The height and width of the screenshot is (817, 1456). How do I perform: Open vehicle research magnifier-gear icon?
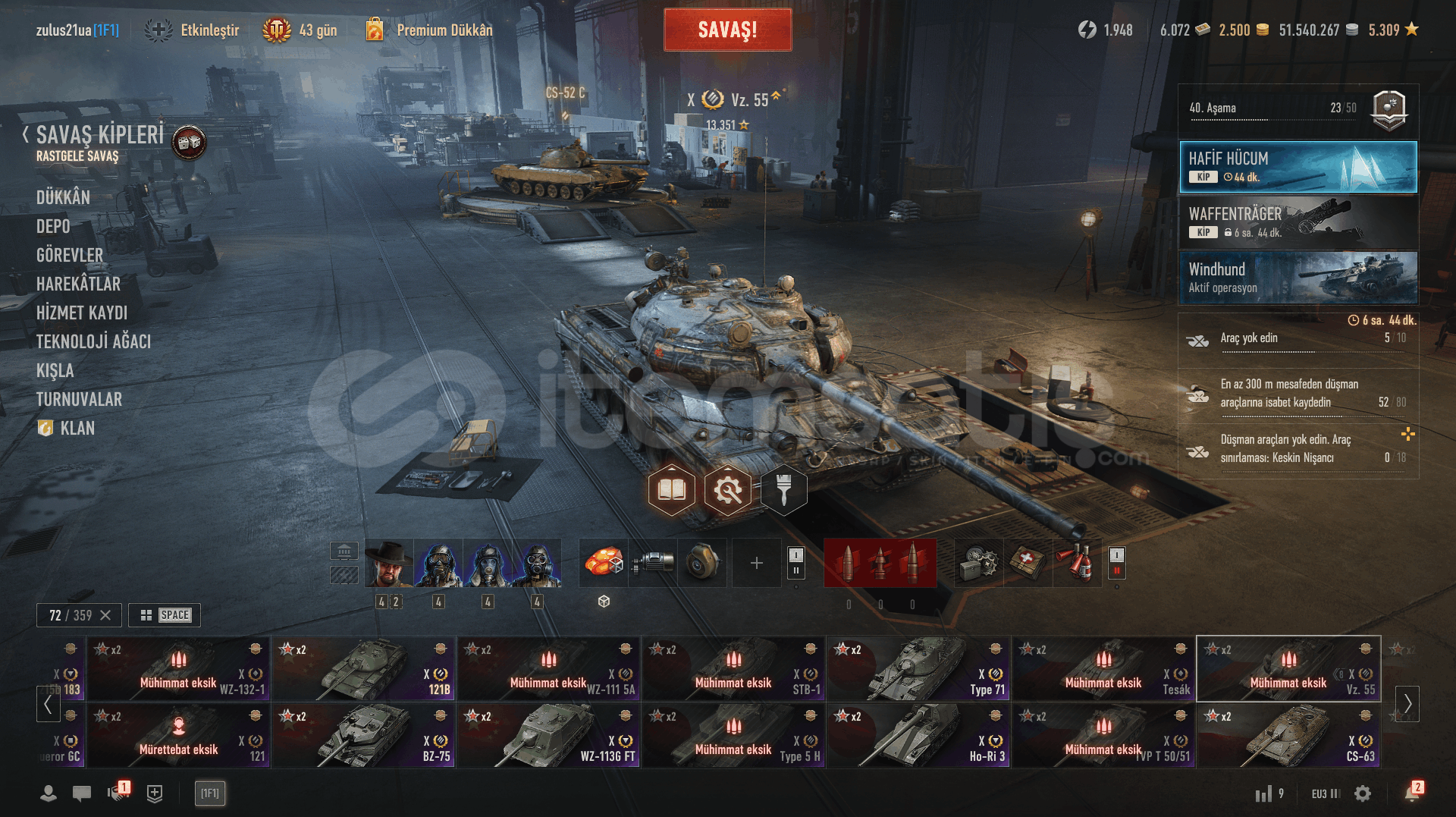click(727, 490)
